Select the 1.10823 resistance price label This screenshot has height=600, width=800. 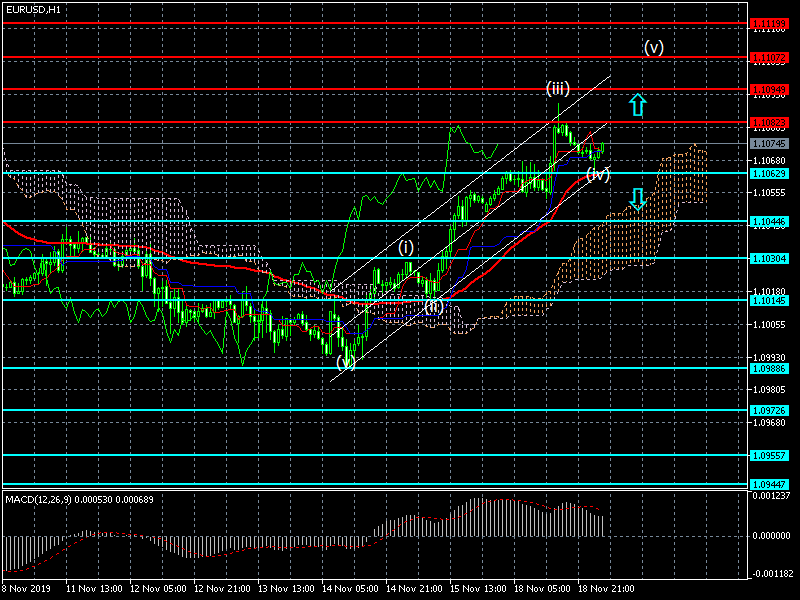769,122
